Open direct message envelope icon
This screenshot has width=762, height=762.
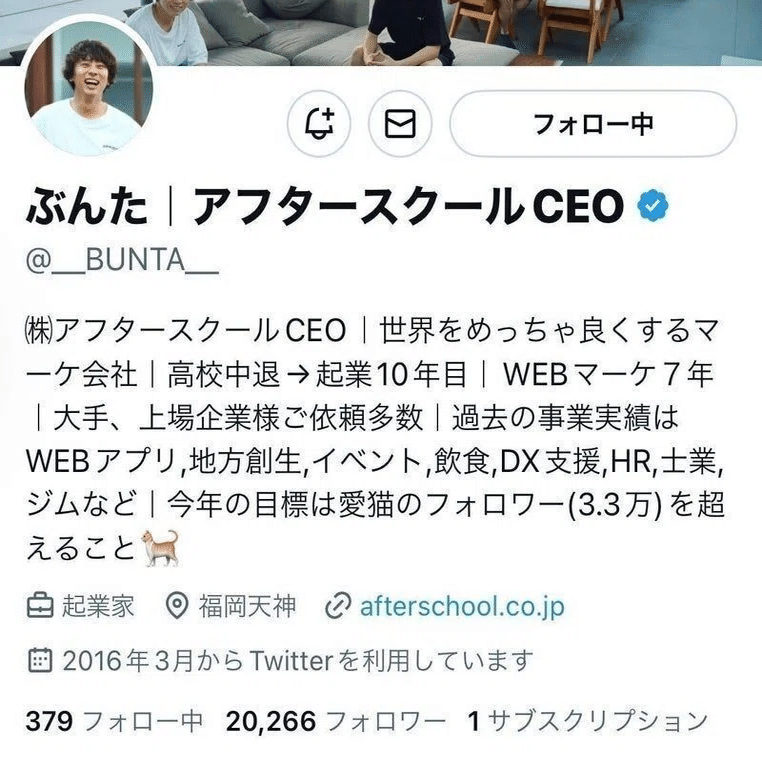[400, 123]
